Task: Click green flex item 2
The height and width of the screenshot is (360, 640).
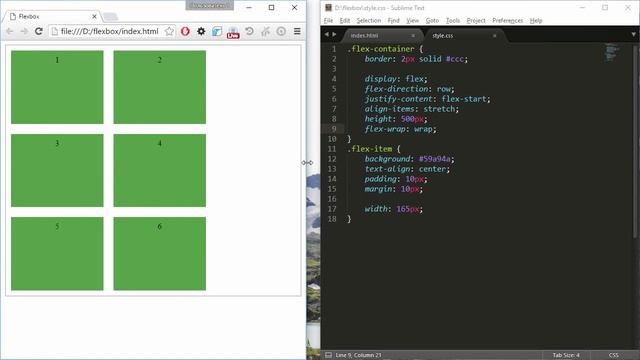Action: 160,87
